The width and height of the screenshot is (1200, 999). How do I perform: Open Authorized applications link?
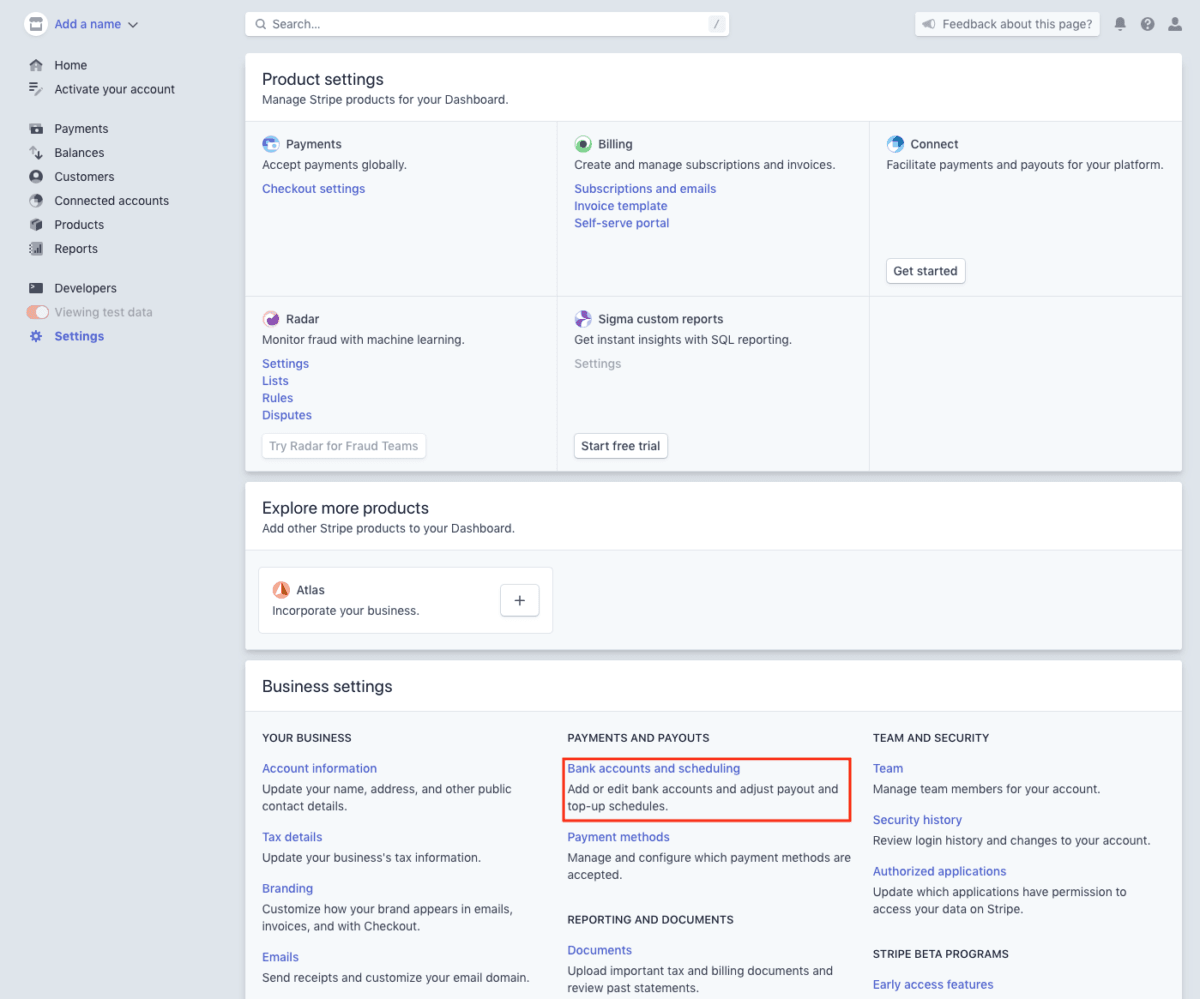[x=939, y=872]
